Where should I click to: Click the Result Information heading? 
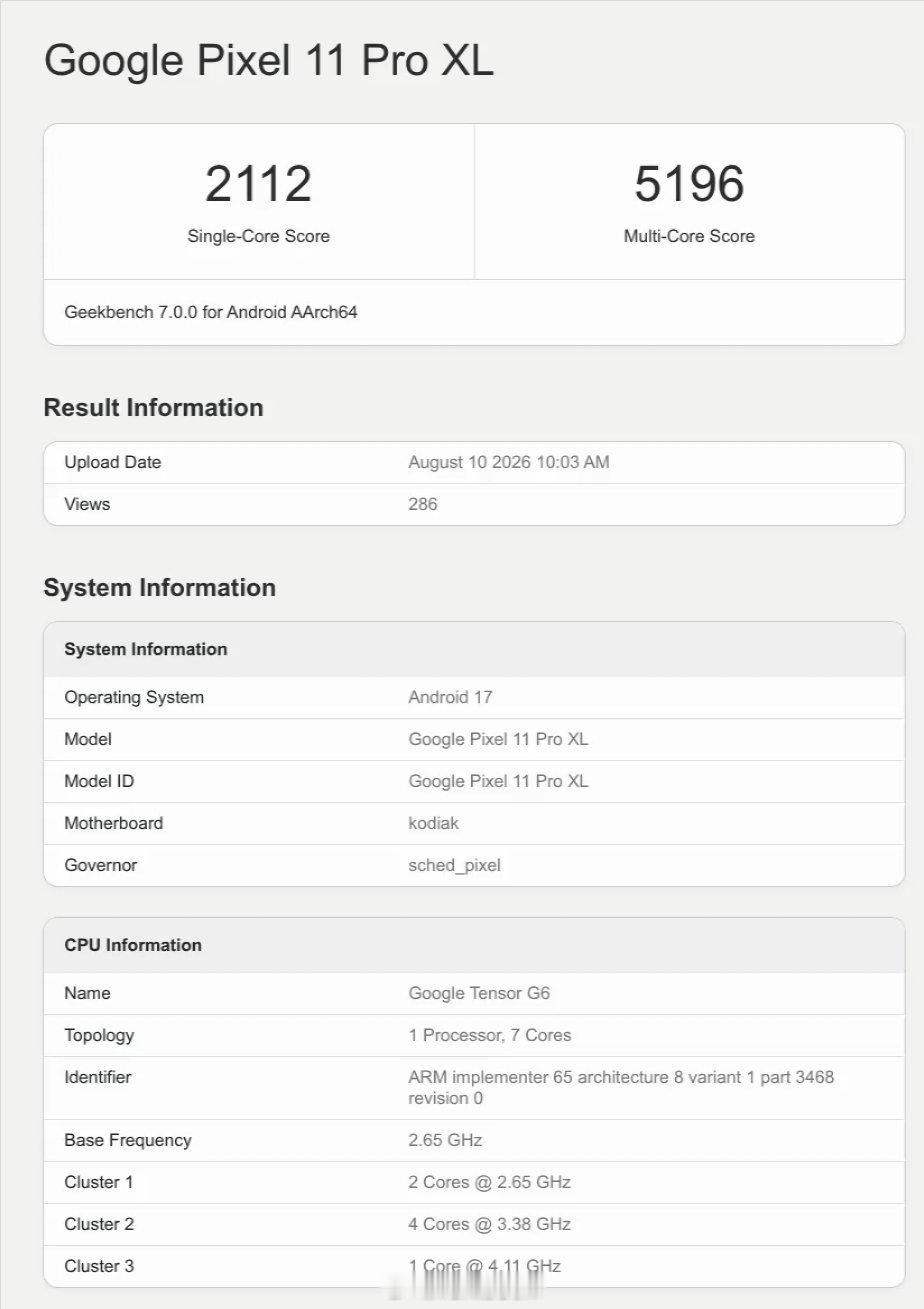coord(153,407)
